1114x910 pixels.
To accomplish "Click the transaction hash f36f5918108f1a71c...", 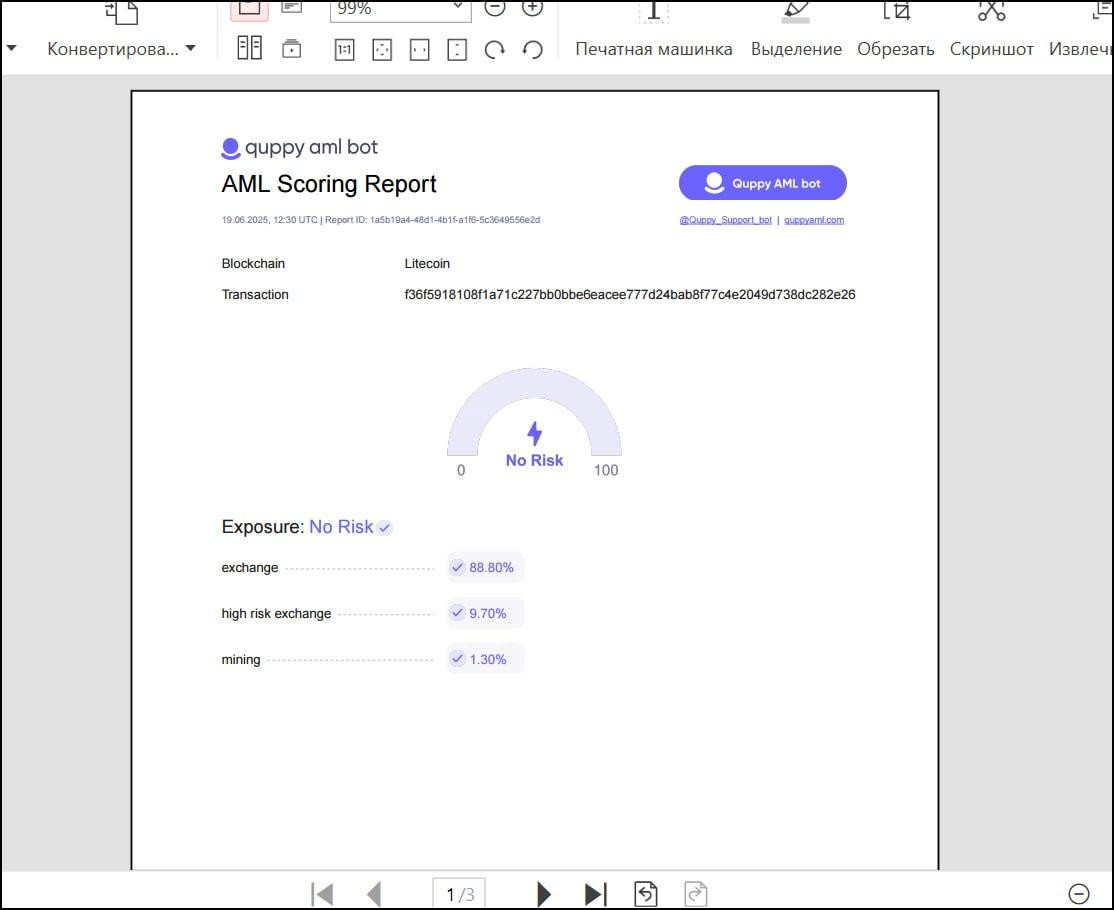I will pos(629,294).
